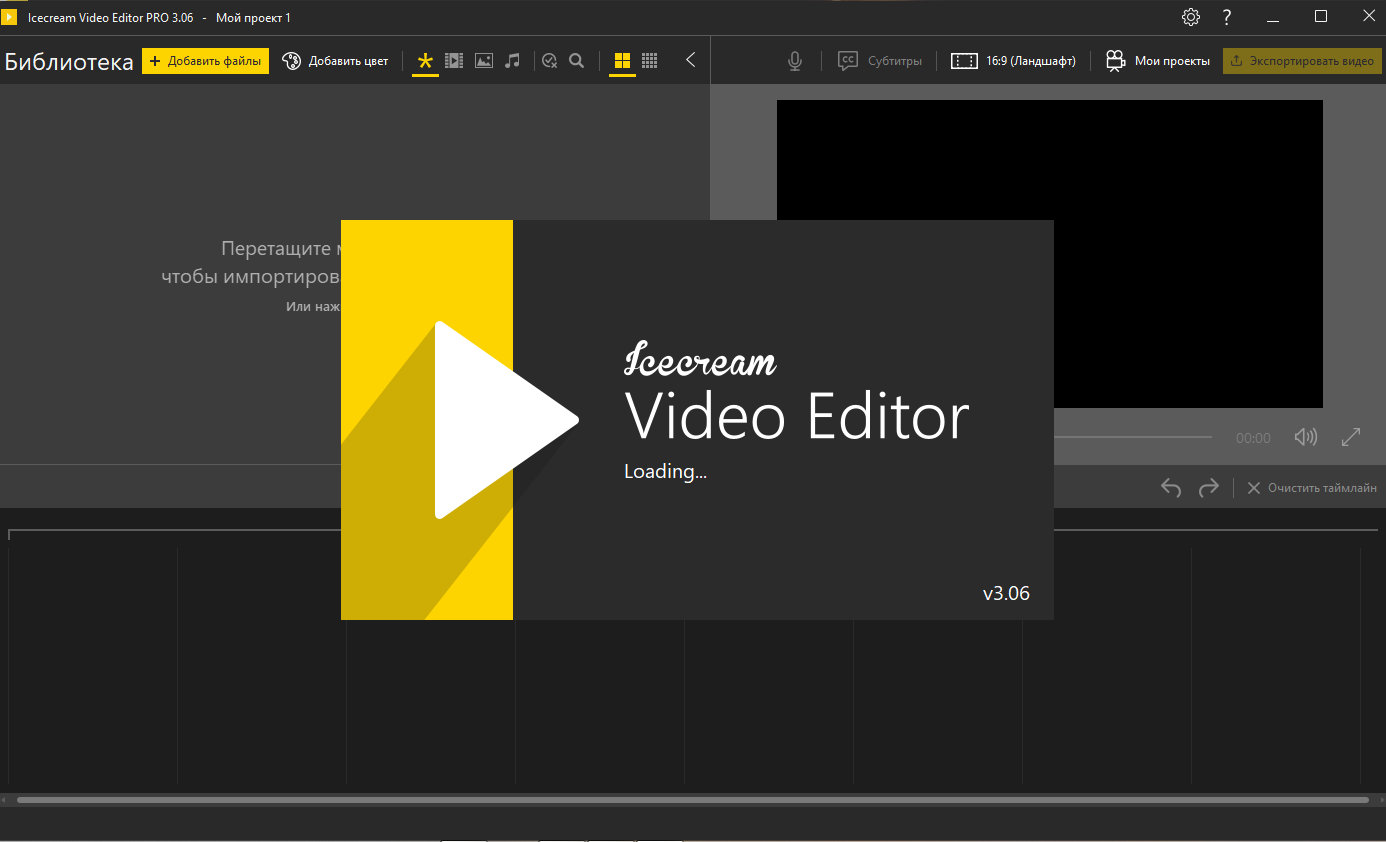Switch to large thumbnails grid view

tap(622, 61)
